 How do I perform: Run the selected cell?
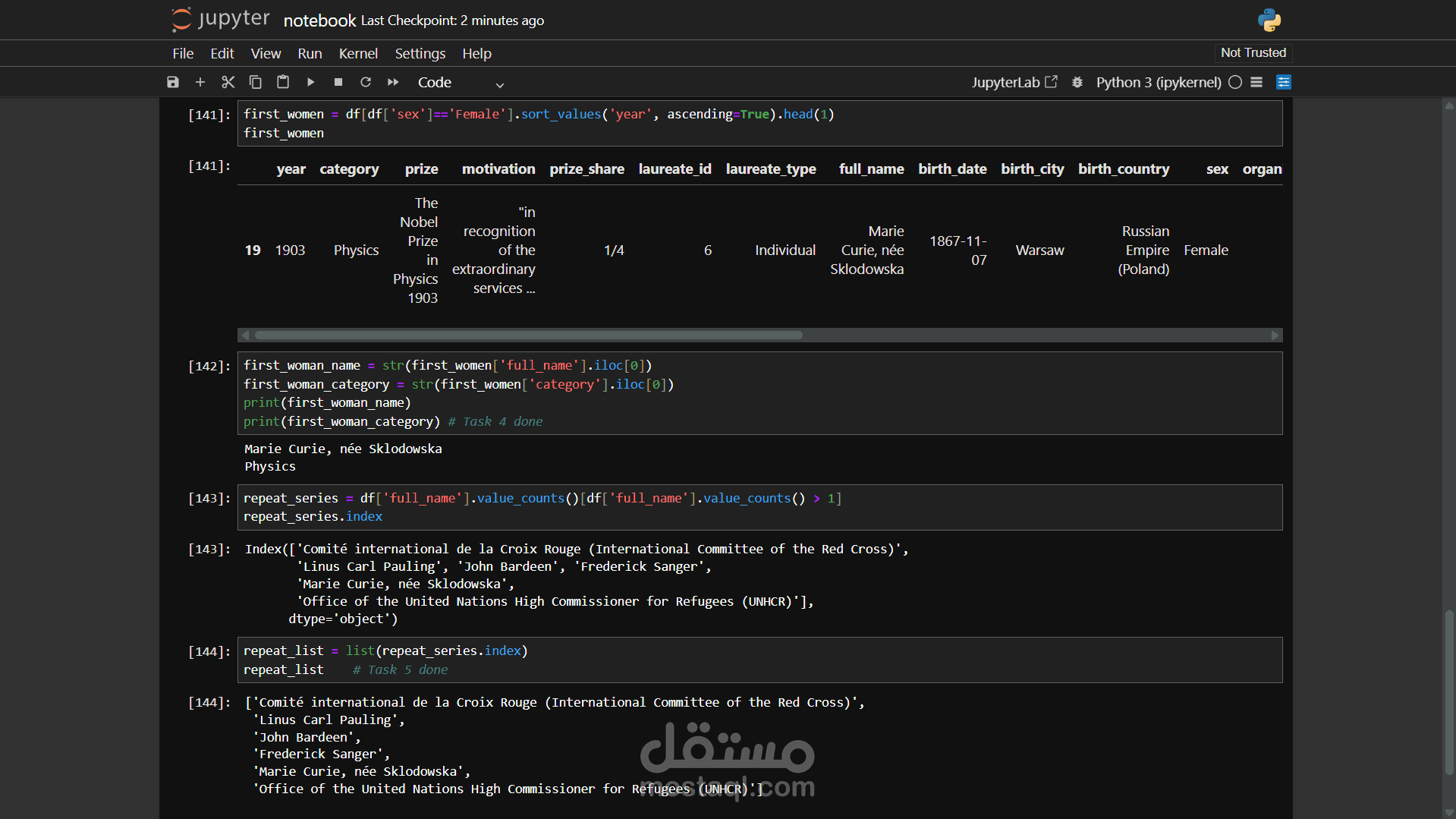310,82
